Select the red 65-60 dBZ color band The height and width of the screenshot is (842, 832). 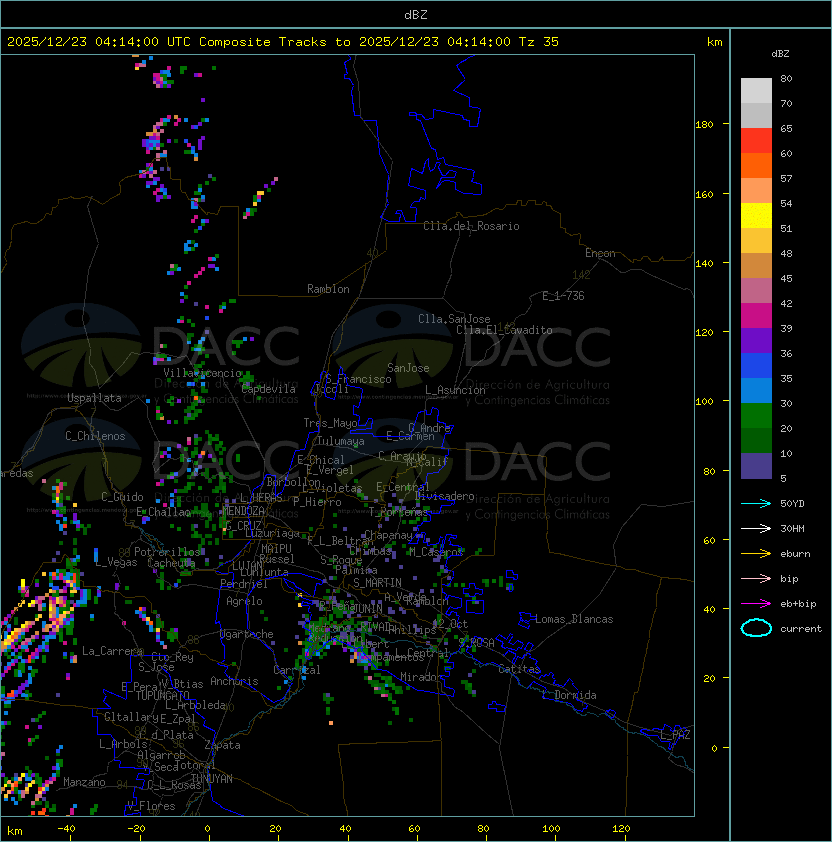coord(756,141)
